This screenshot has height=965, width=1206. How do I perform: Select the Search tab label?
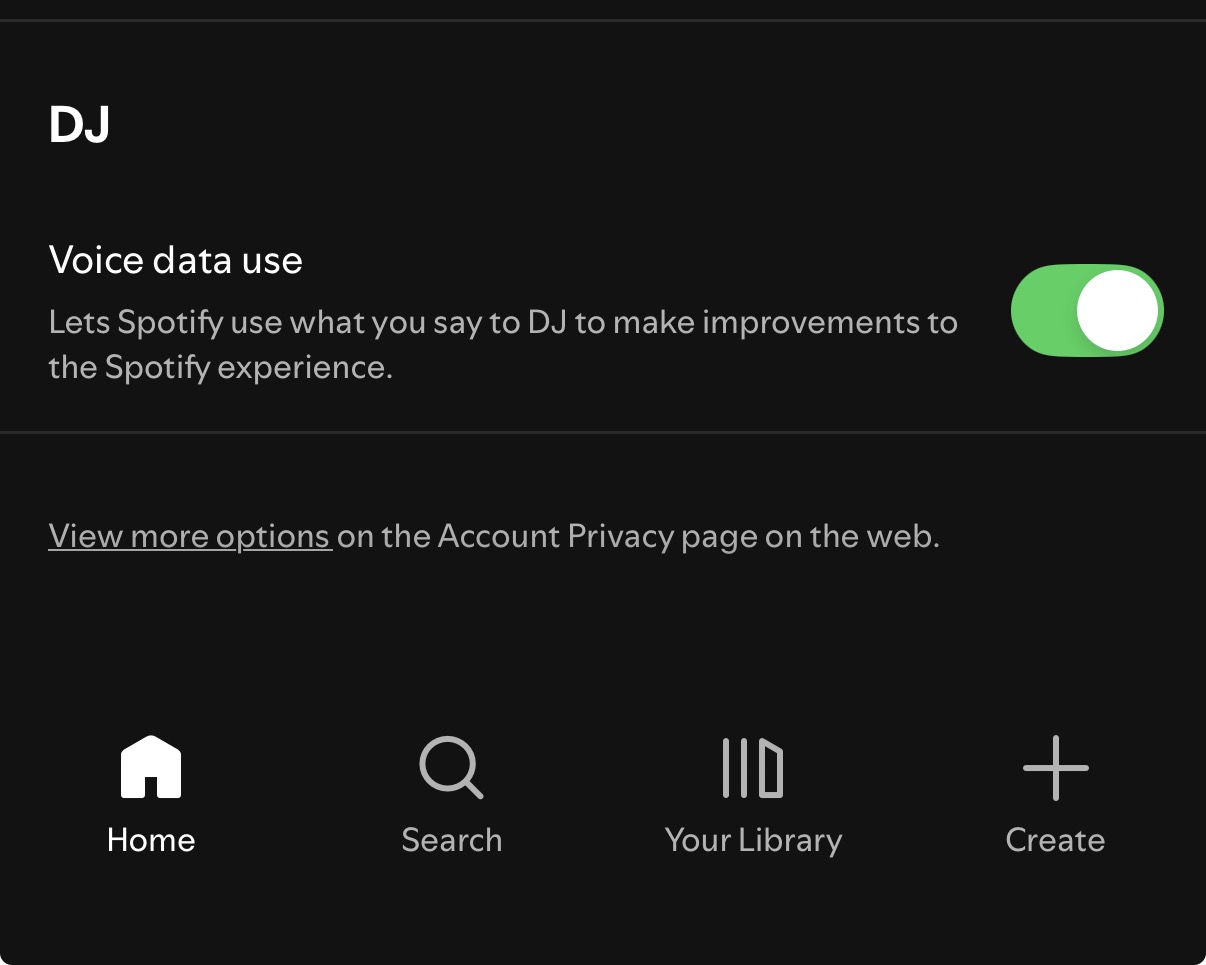(451, 840)
